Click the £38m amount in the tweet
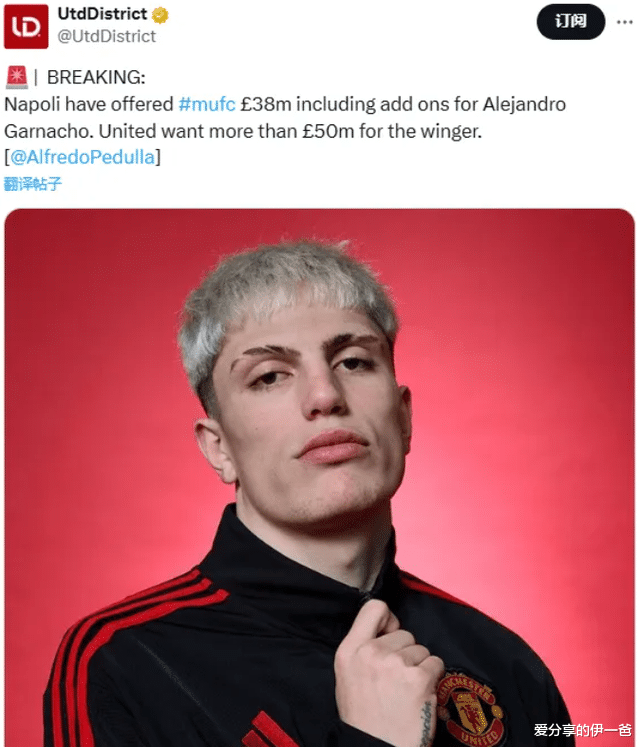The width and height of the screenshot is (640, 747). click(x=265, y=104)
